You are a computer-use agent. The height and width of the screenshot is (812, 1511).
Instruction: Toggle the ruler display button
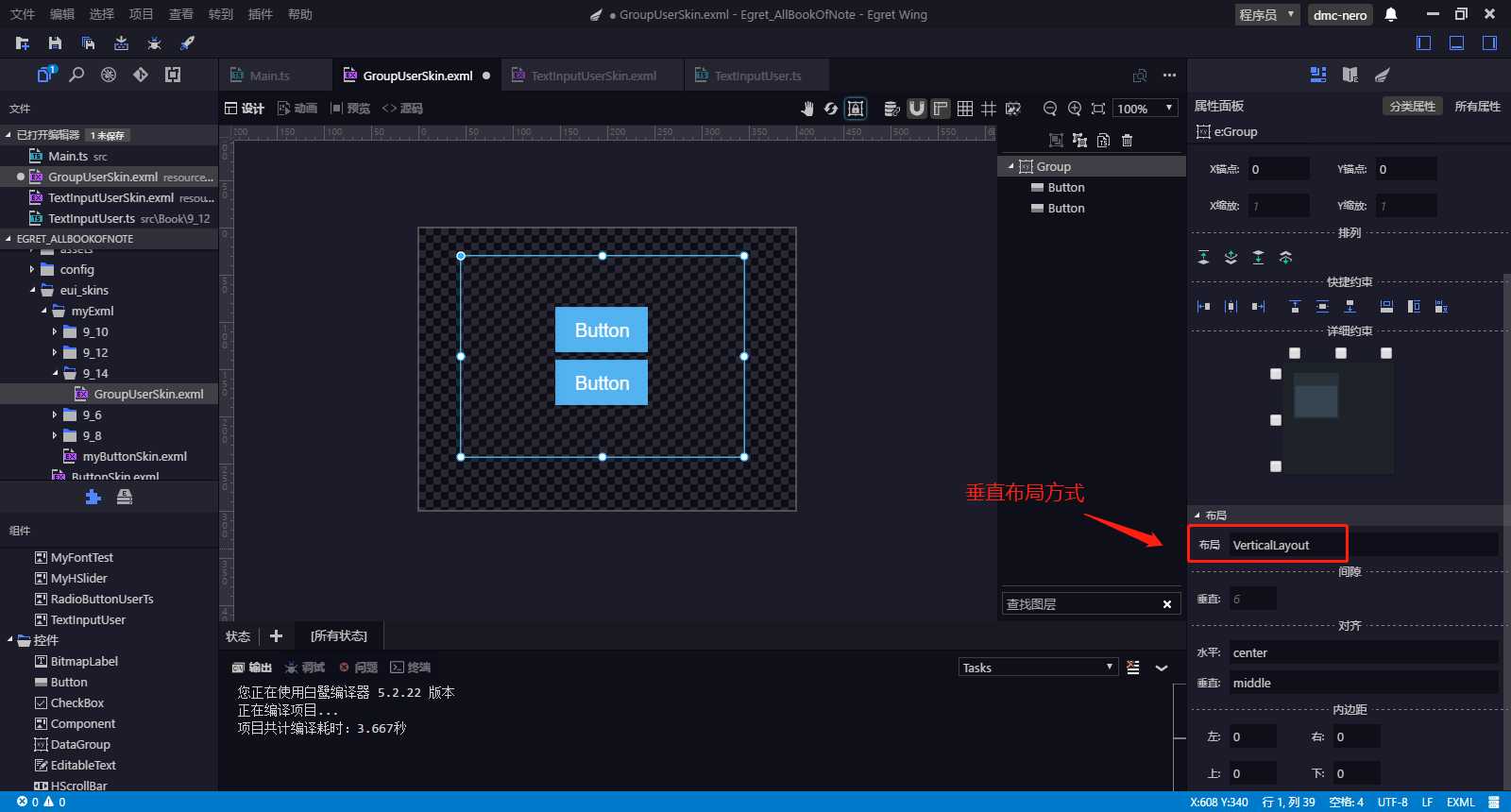tap(941, 109)
